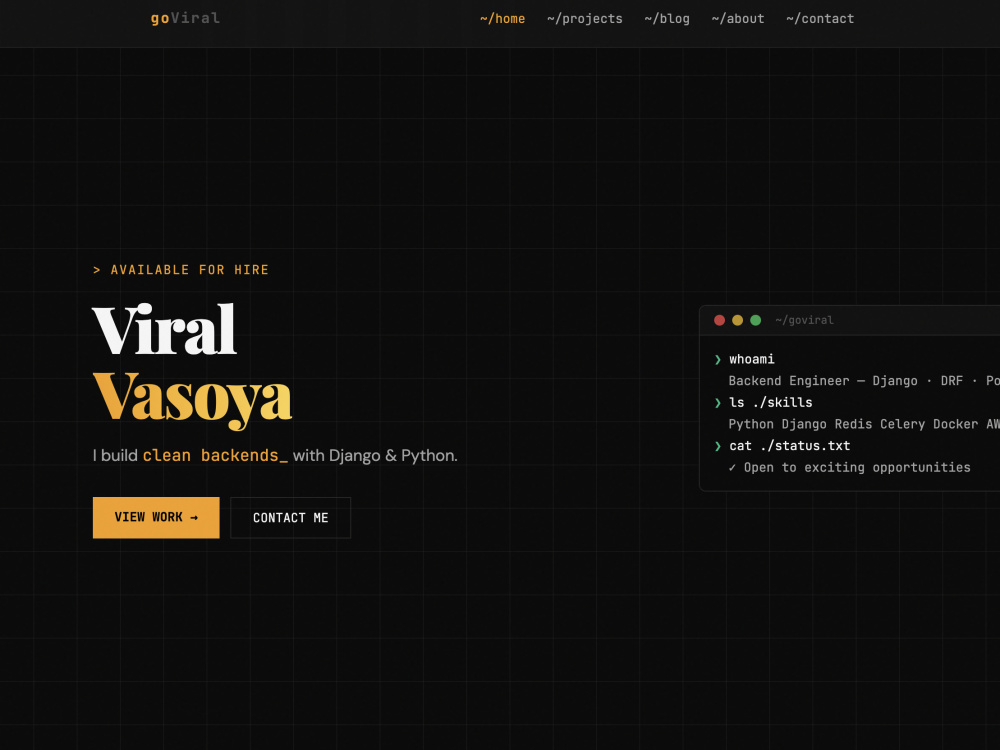Open the ~/blog nav item
This screenshot has height=750, width=1000.
pyautogui.click(x=667, y=19)
